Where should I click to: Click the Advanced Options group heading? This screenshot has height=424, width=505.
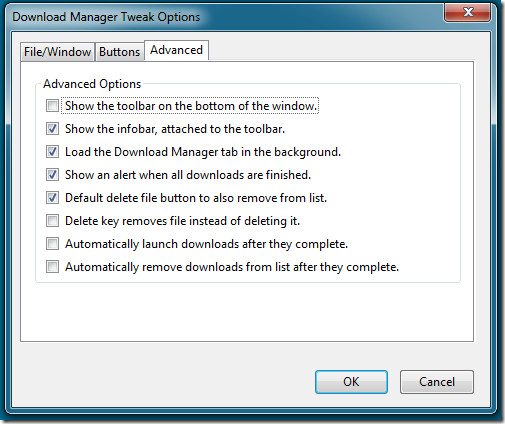pos(92,84)
